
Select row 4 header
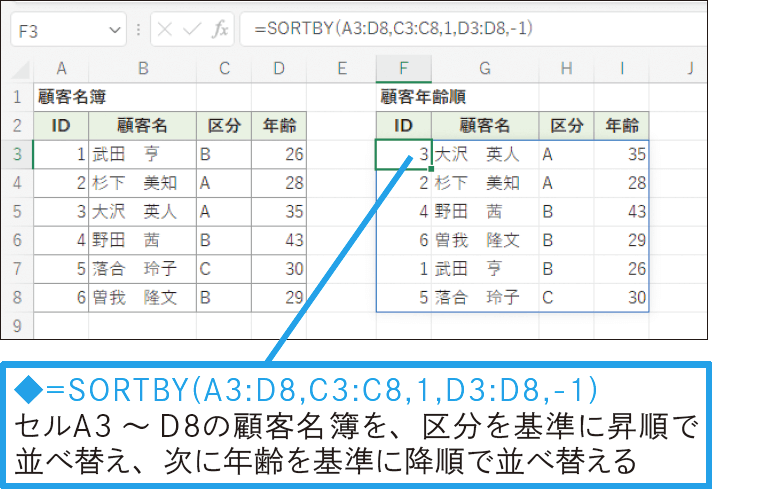[17, 183]
